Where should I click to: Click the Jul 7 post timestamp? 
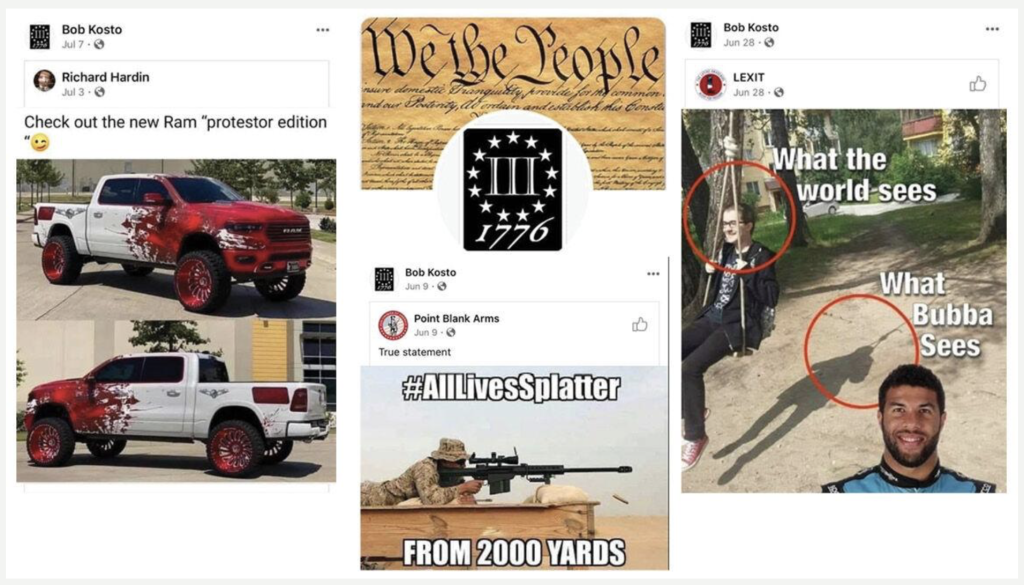pos(73,44)
